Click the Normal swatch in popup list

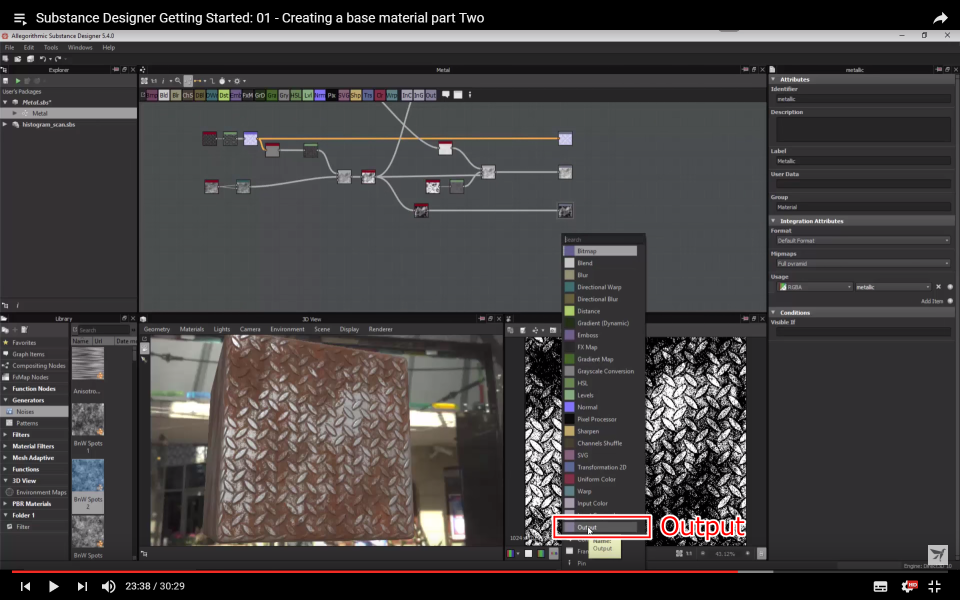pyautogui.click(x=569, y=407)
